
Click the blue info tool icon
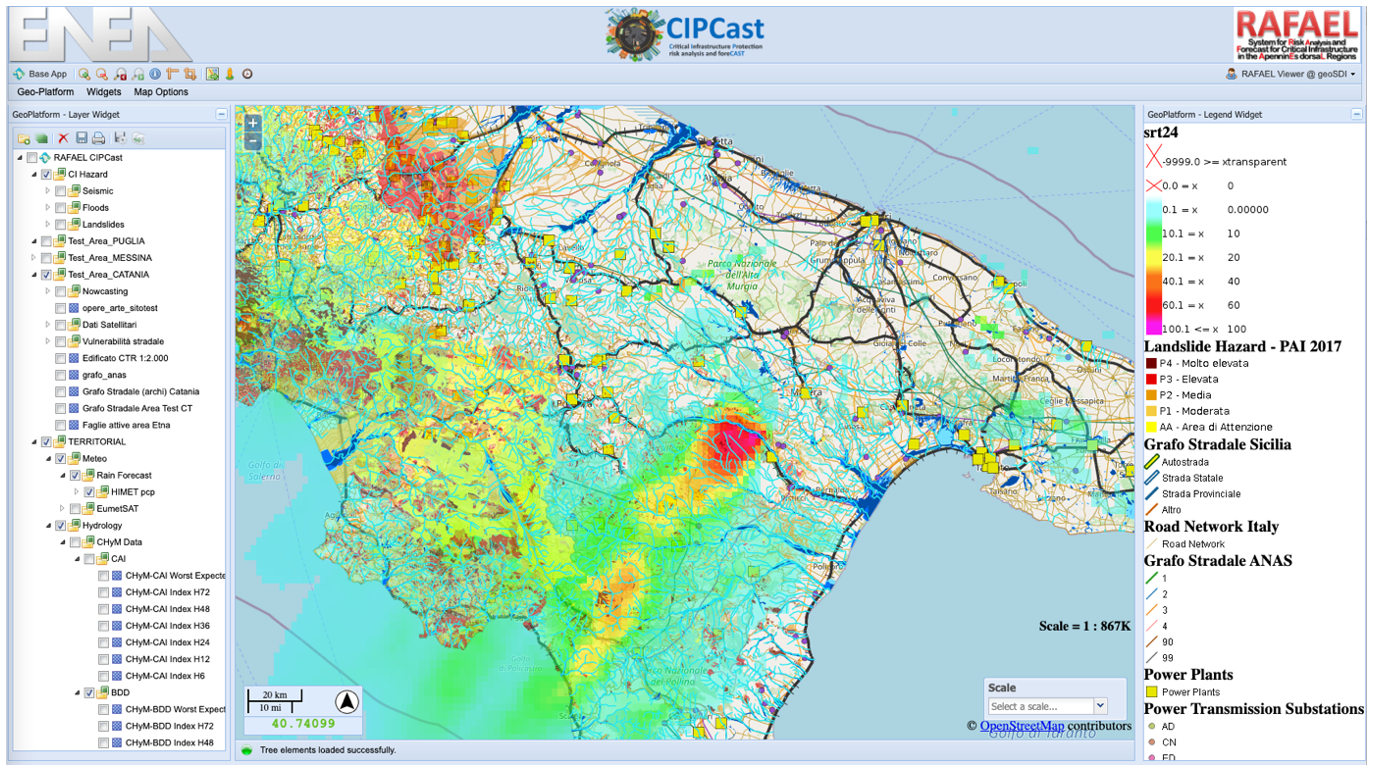tap(155, 74)
